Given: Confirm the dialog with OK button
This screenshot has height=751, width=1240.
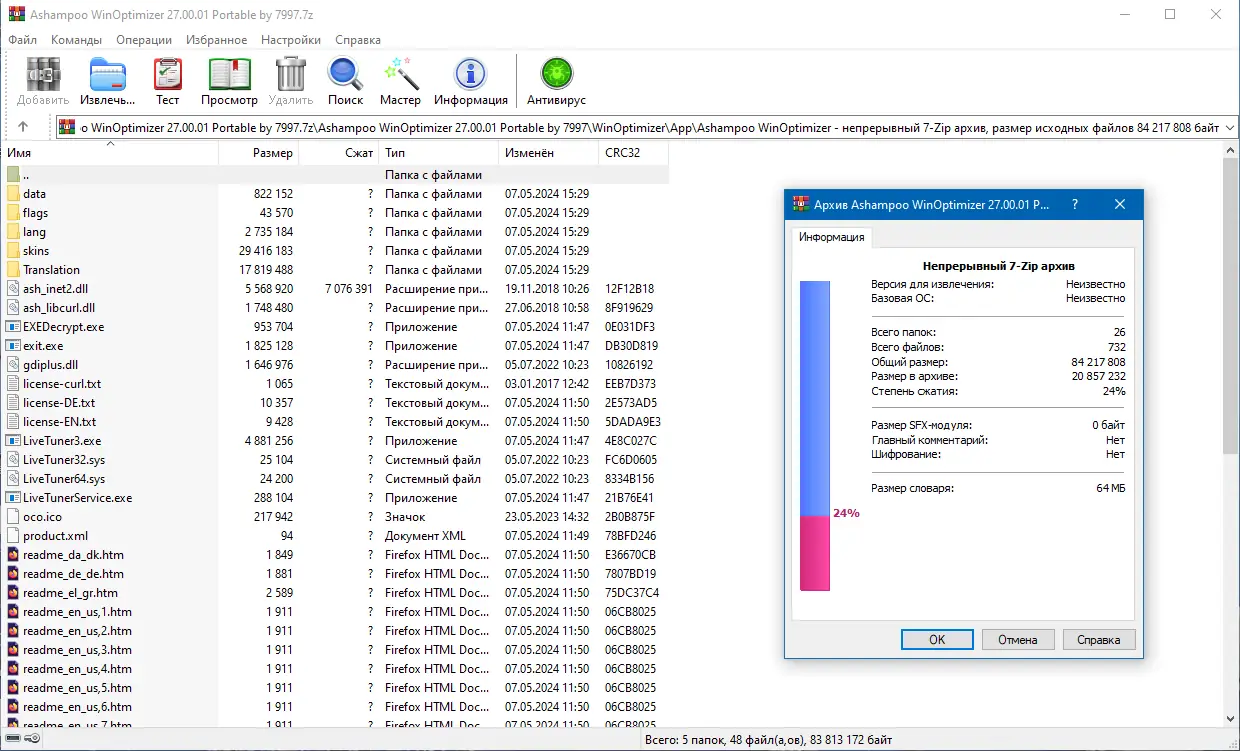Looking at the screenshot, I should [937, 639].
